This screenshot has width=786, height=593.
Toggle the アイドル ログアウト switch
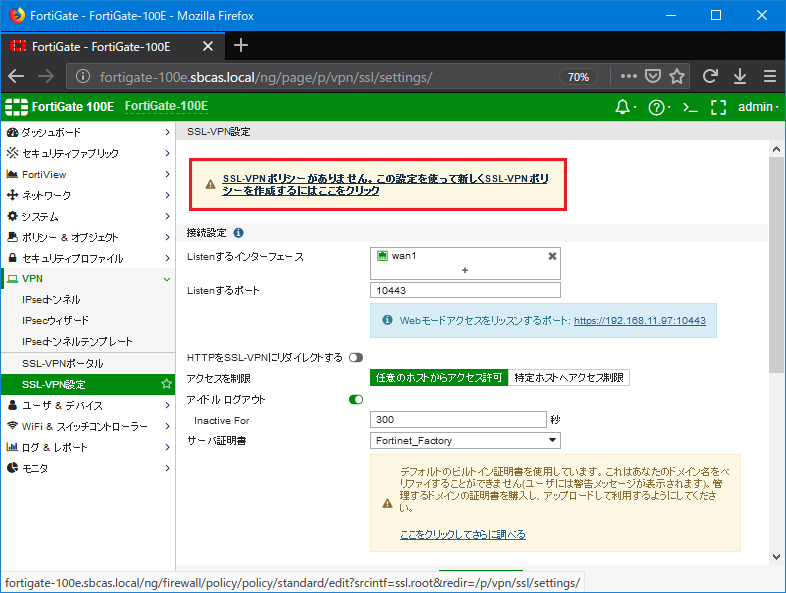(356, 400)
